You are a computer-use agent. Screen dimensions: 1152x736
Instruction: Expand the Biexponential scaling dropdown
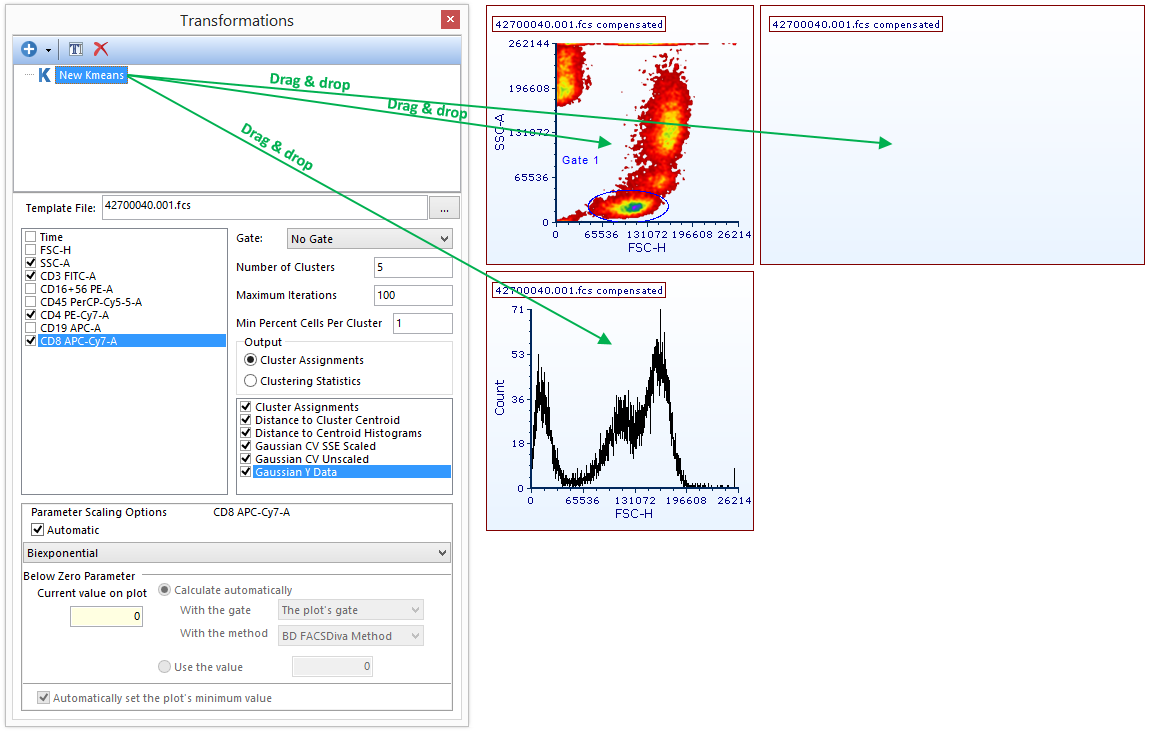point(236,553)
